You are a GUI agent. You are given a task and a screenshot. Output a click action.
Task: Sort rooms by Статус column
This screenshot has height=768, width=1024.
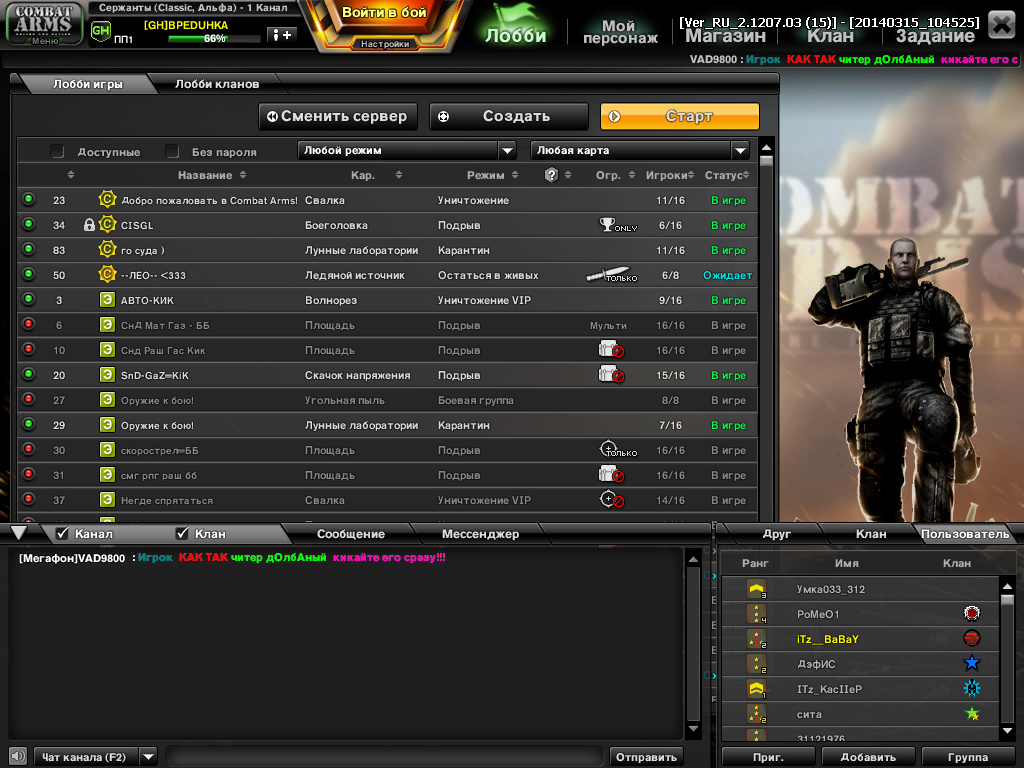(x=727, y=175)
